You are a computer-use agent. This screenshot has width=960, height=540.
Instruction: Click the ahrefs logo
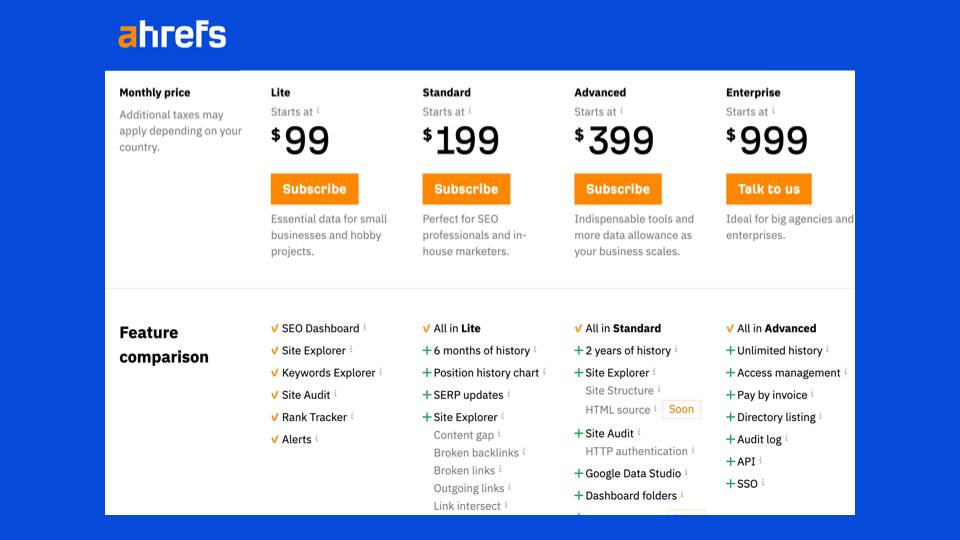pyautogui.click(x=172, y=35)
